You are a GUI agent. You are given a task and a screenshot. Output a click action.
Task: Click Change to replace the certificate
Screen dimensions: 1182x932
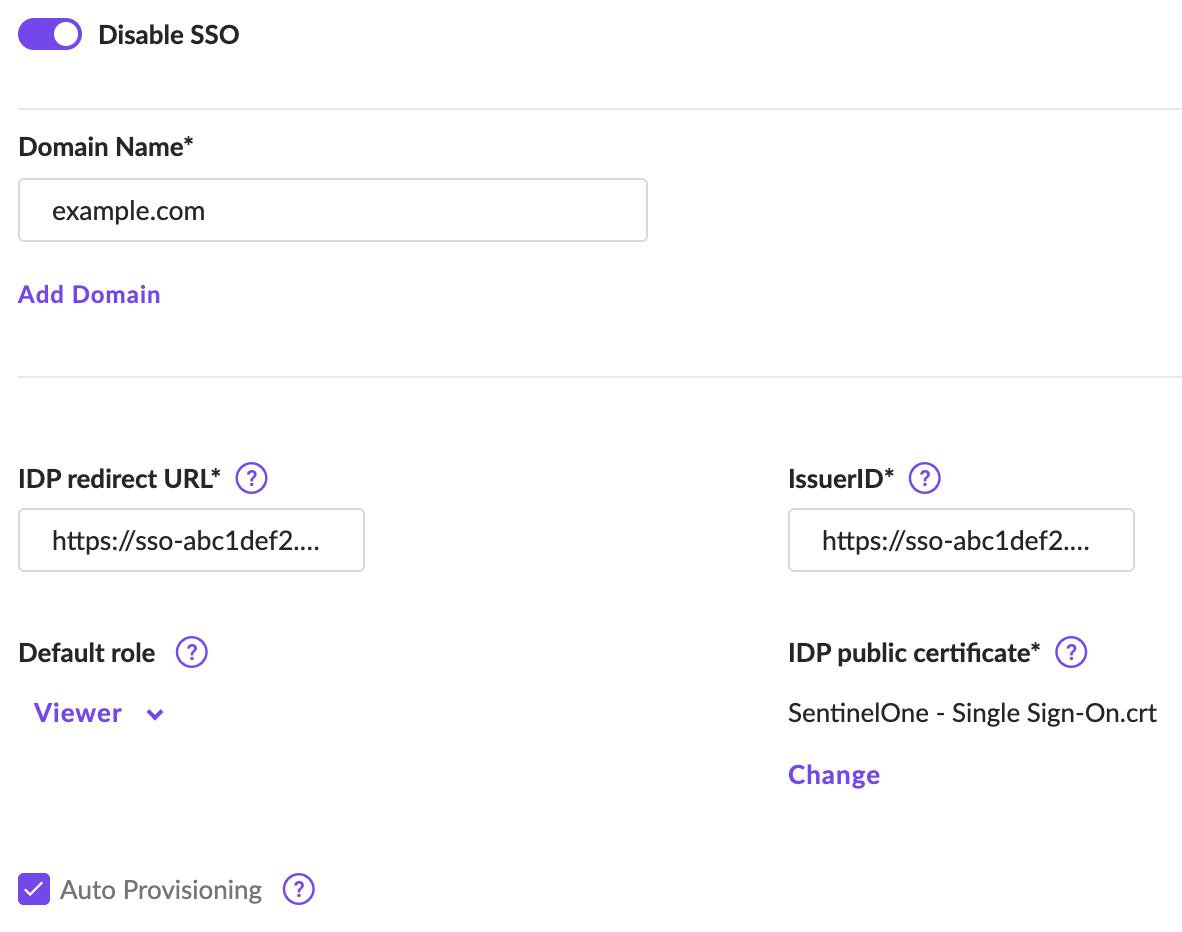pos(833,774)
